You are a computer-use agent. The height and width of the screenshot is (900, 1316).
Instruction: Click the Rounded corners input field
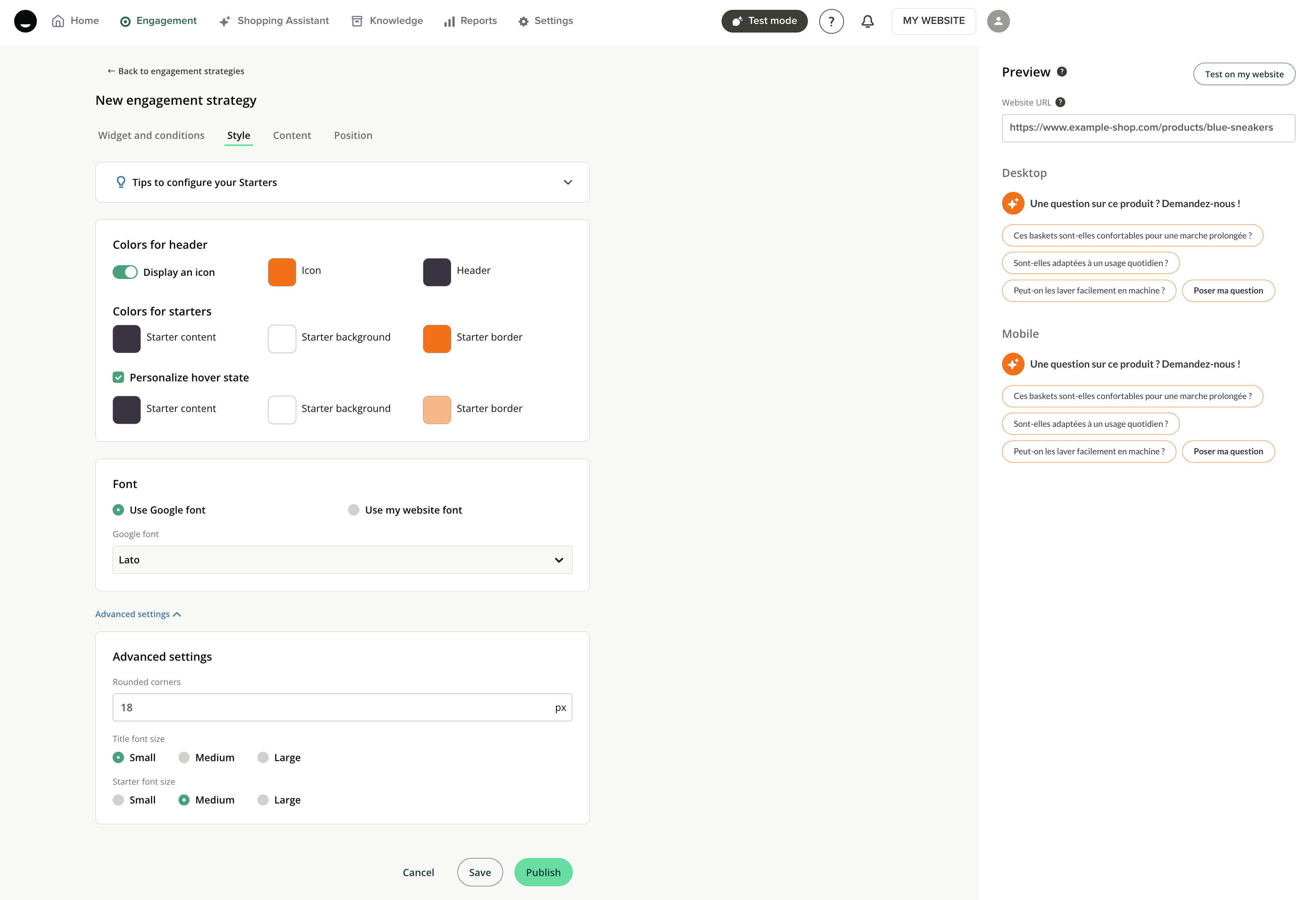pos(342,707)
